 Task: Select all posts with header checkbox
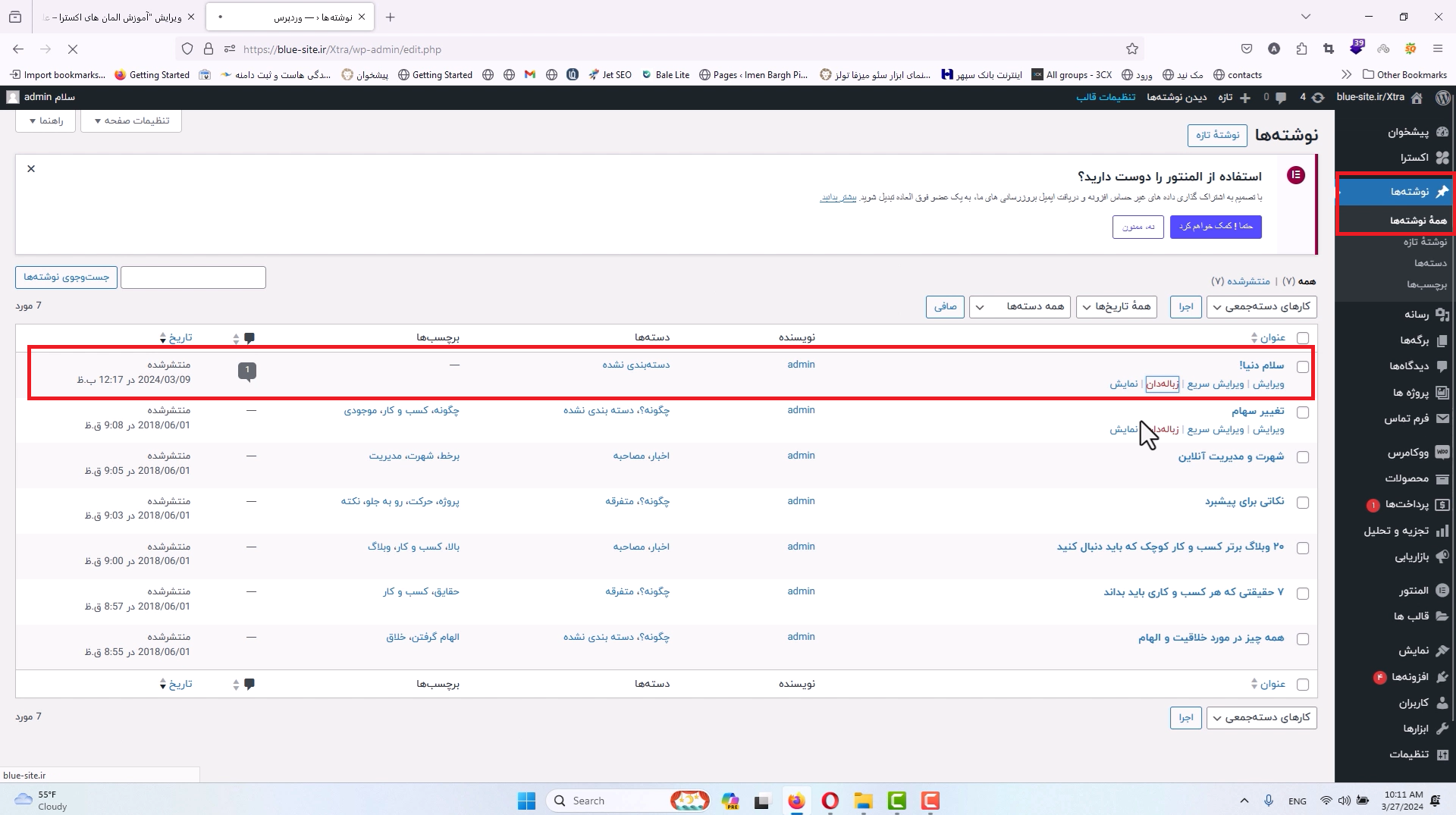tap(1303, 338)
